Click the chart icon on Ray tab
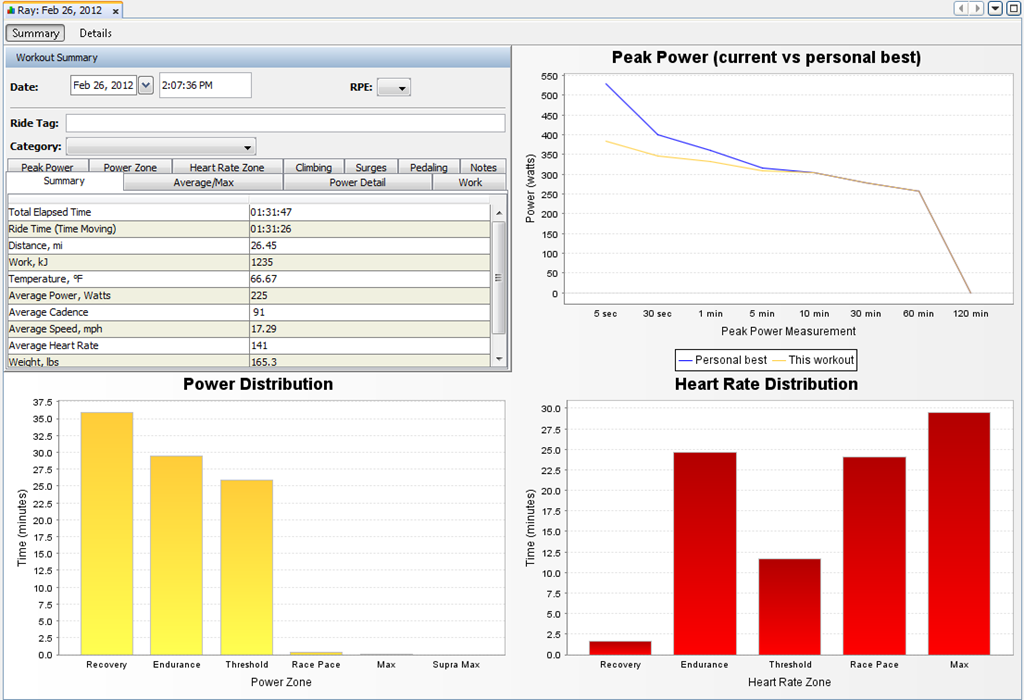 point(10,10)
